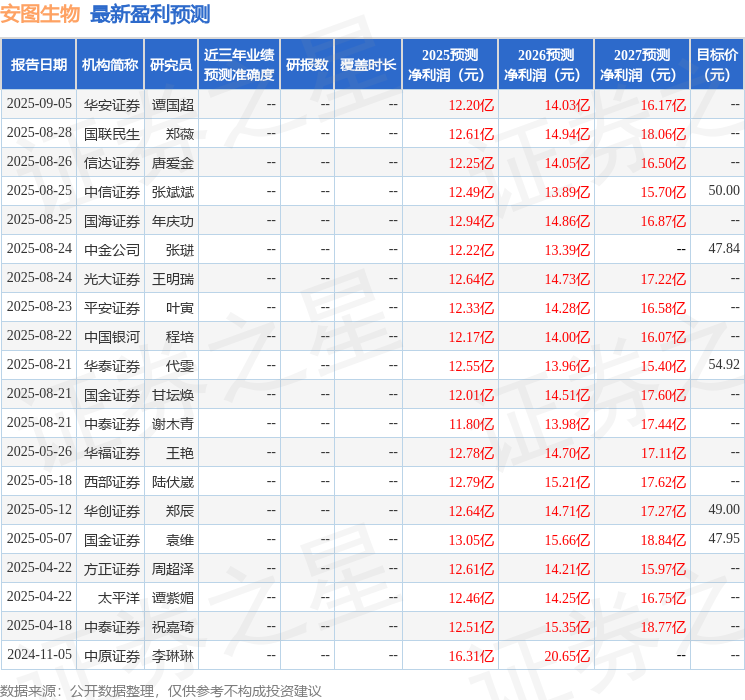Select 太平洋 institution cell
The height and width of the screenshot is (700, 745).
119,598
